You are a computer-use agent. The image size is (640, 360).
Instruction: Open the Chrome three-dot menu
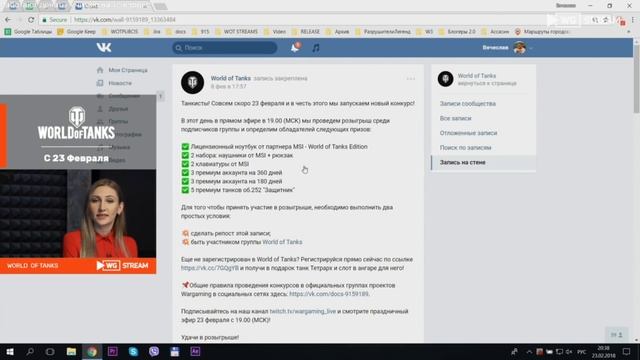pyautogui.click(x=633, y=20)
